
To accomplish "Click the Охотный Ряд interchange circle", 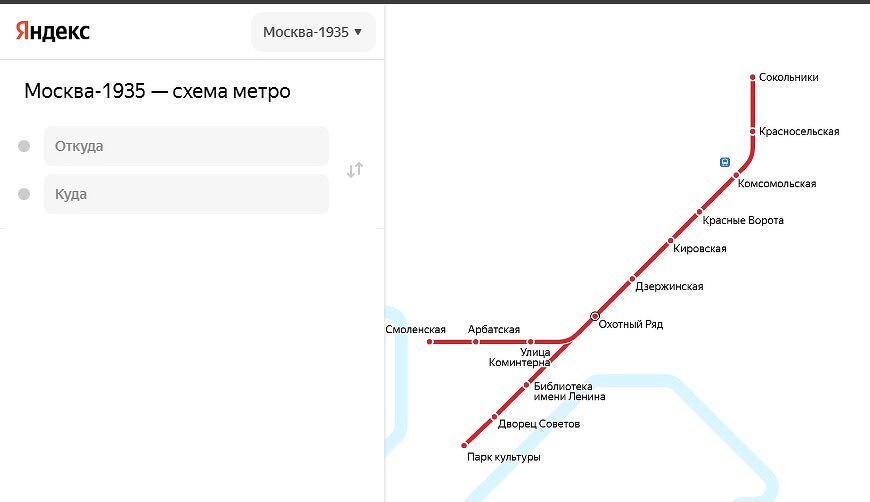I will 595,316.
